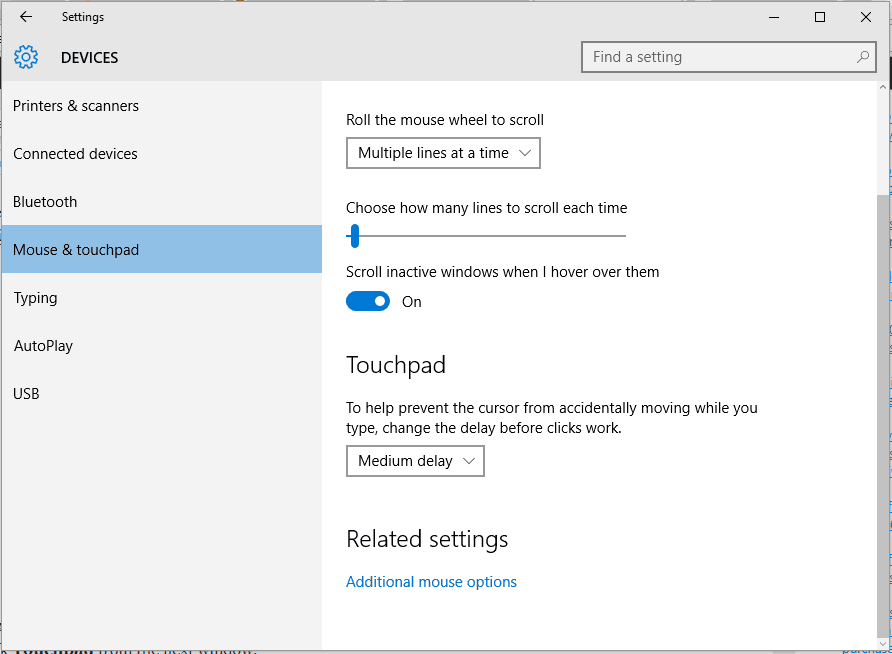Focus the Find a setting search field
The height and width of the screenshot is (654, 892).
point(720,57)
